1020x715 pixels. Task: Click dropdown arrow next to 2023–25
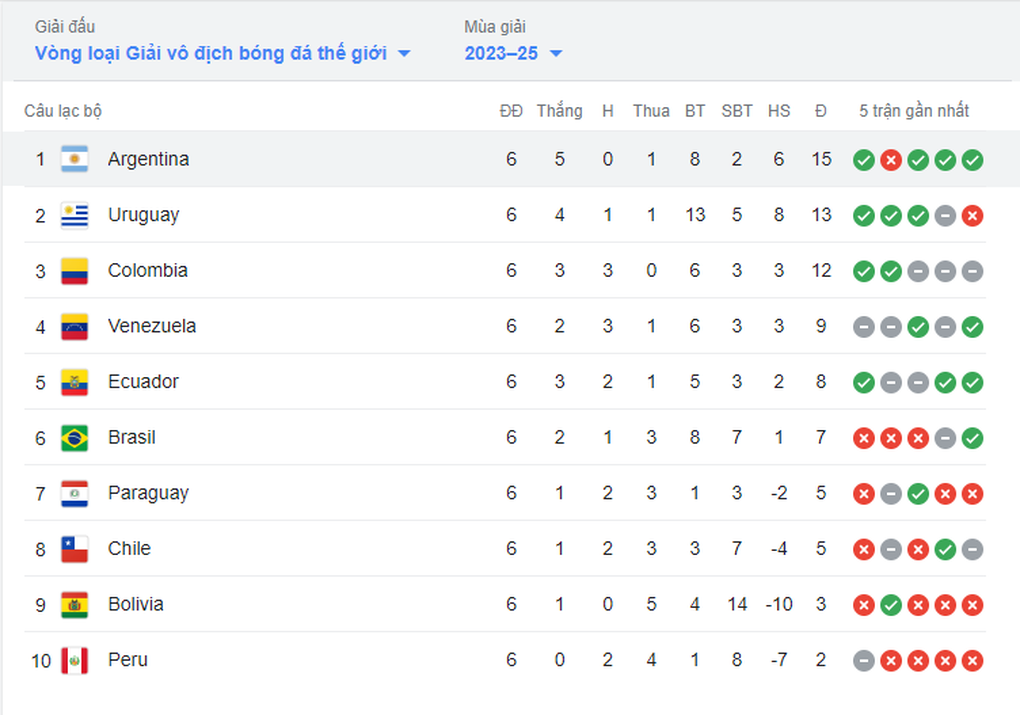(x=556, y=53)
